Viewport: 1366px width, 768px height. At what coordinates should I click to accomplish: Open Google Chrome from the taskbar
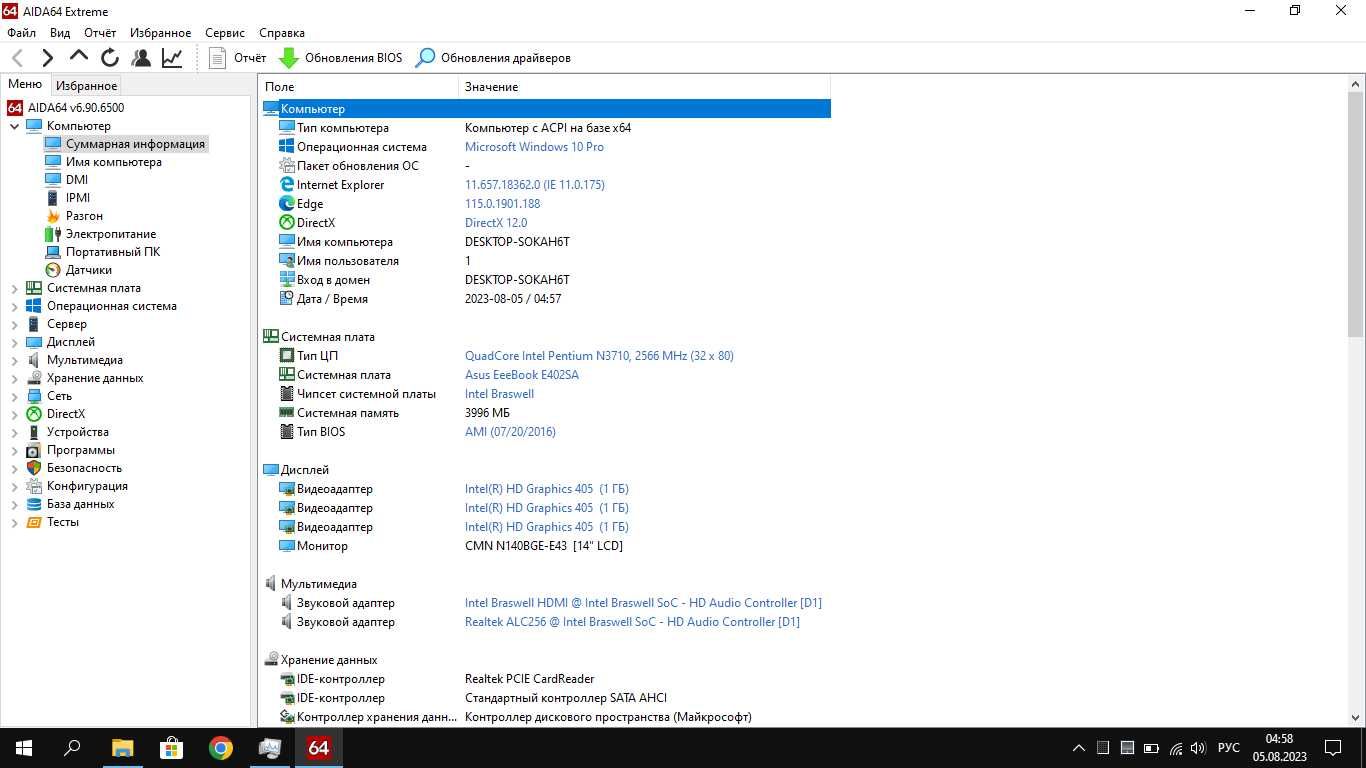click(221, 748)
